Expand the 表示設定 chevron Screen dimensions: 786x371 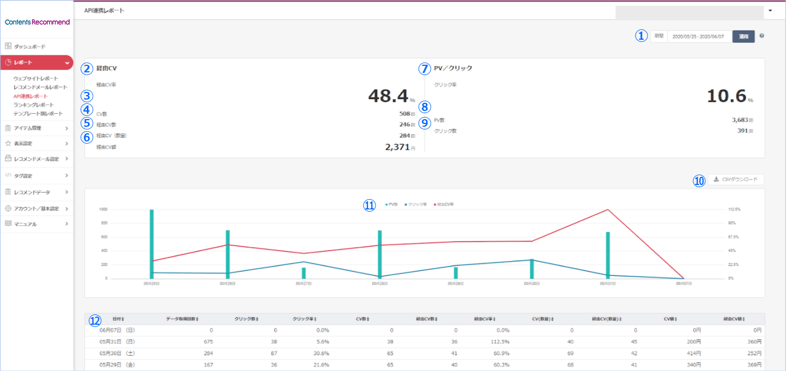tap(67, 143)
